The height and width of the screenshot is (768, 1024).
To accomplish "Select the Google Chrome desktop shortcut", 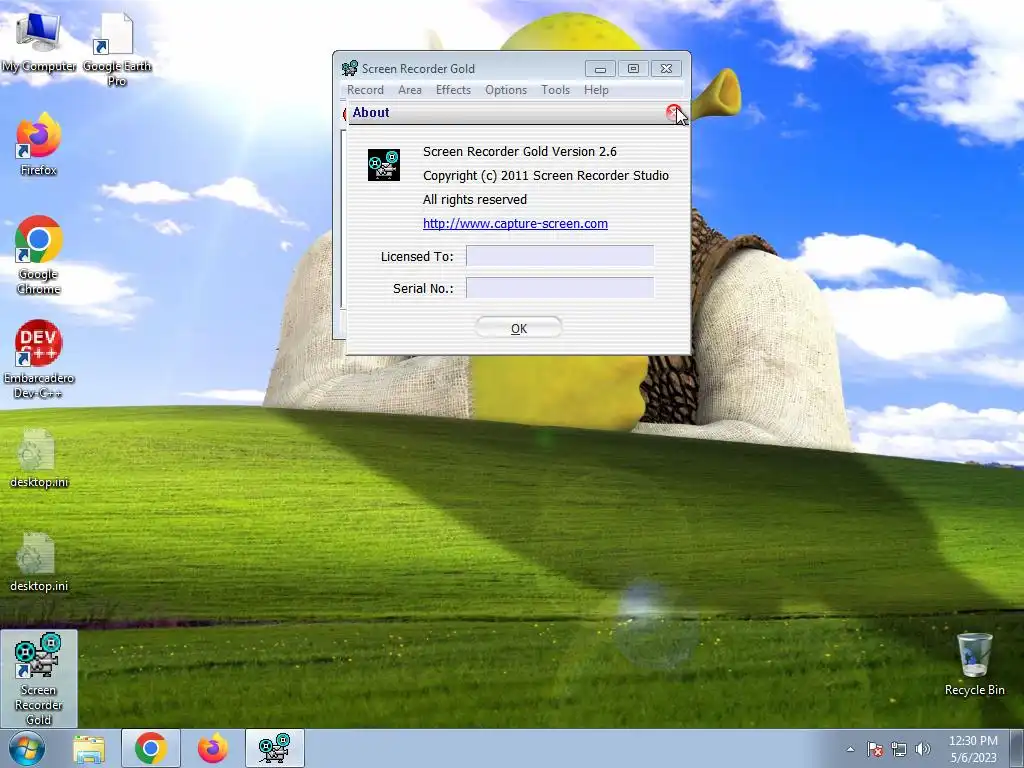I will 39,255.
